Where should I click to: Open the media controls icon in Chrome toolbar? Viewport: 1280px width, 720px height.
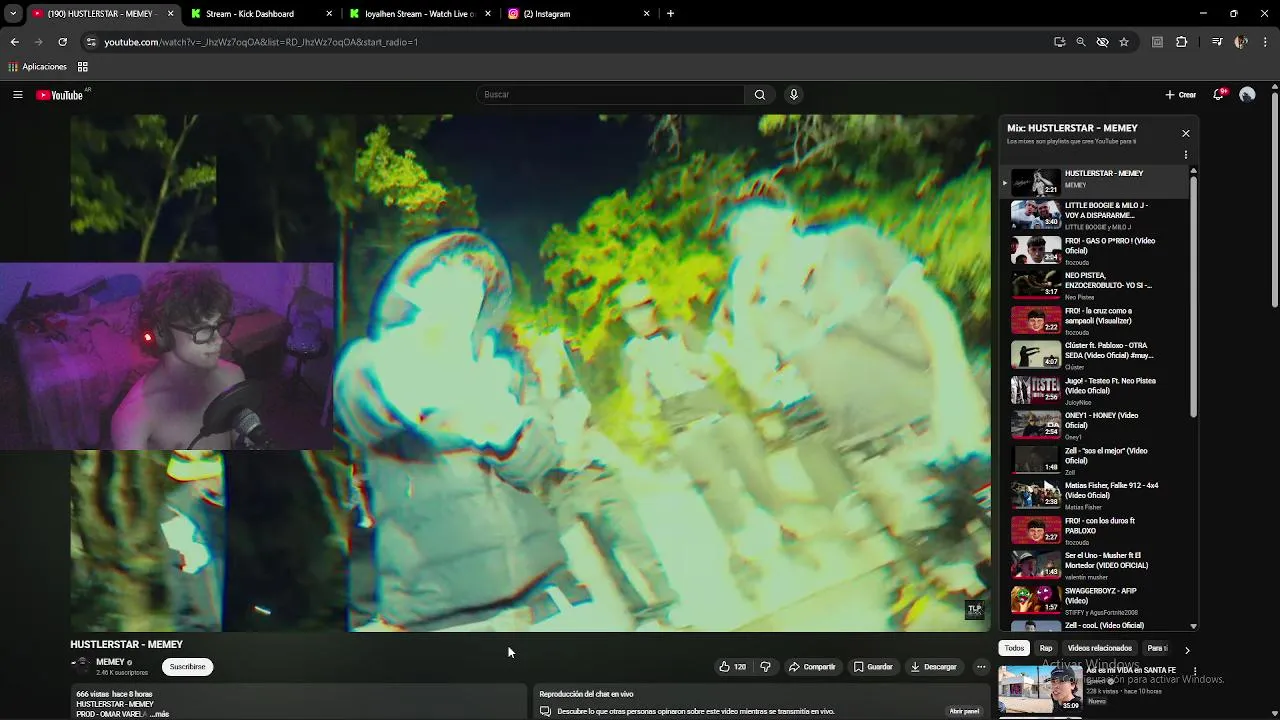coord(1217,42)
